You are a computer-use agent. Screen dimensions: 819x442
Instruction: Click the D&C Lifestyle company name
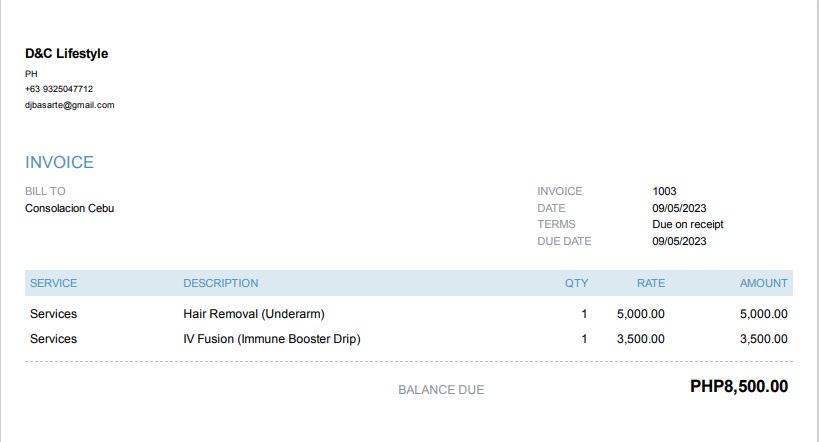click(66, 54)
